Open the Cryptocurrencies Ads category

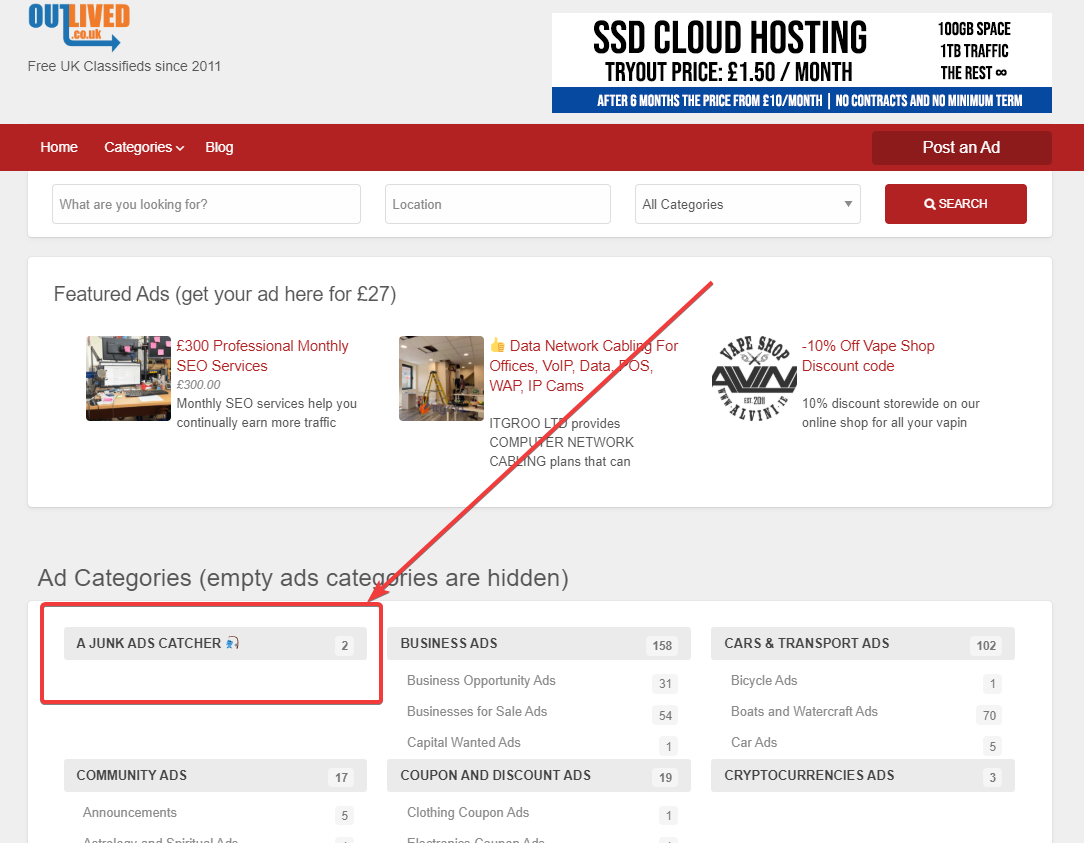(x=809, y=775)
